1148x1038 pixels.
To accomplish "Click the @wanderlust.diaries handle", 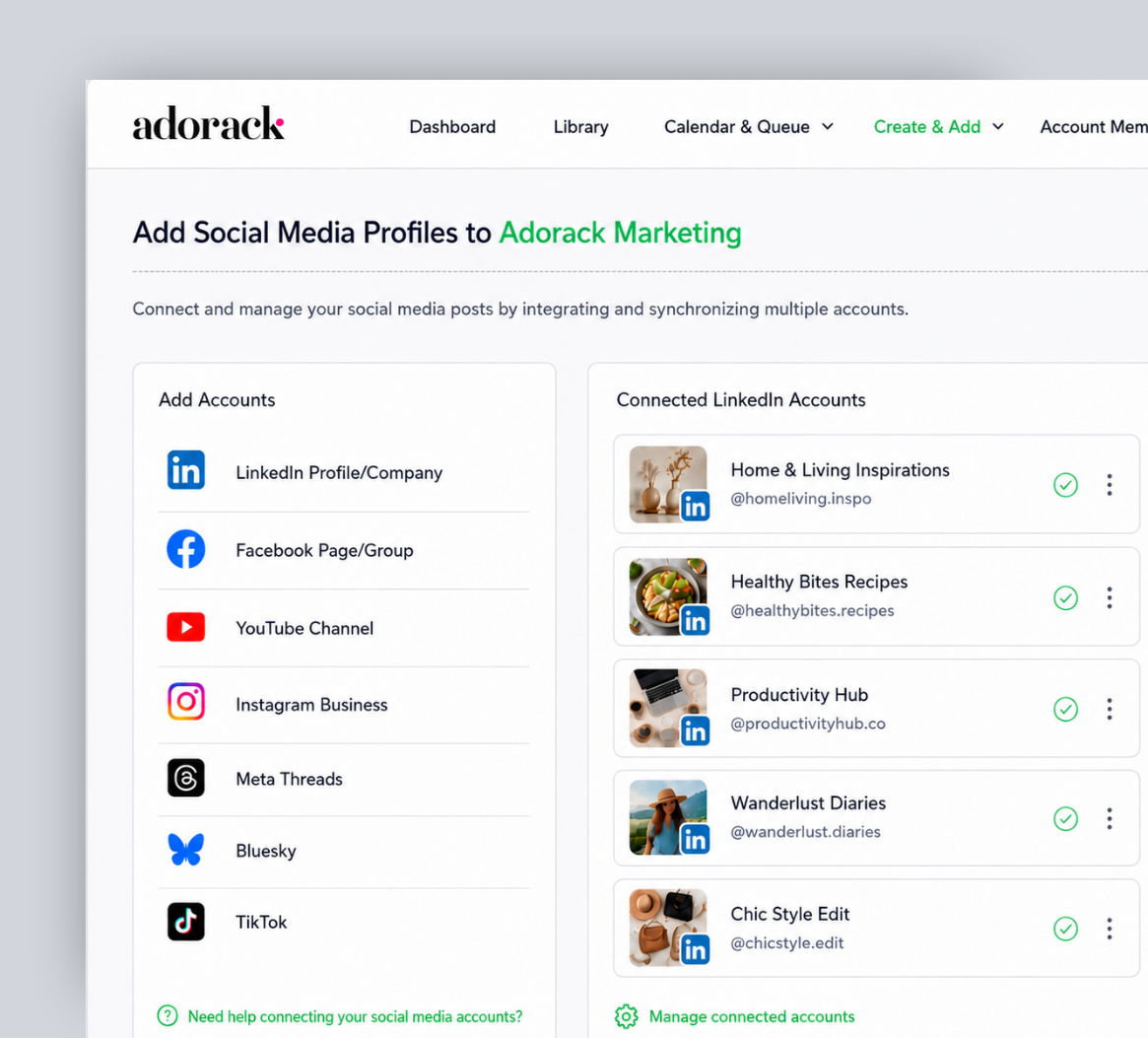I will (805, 831).
